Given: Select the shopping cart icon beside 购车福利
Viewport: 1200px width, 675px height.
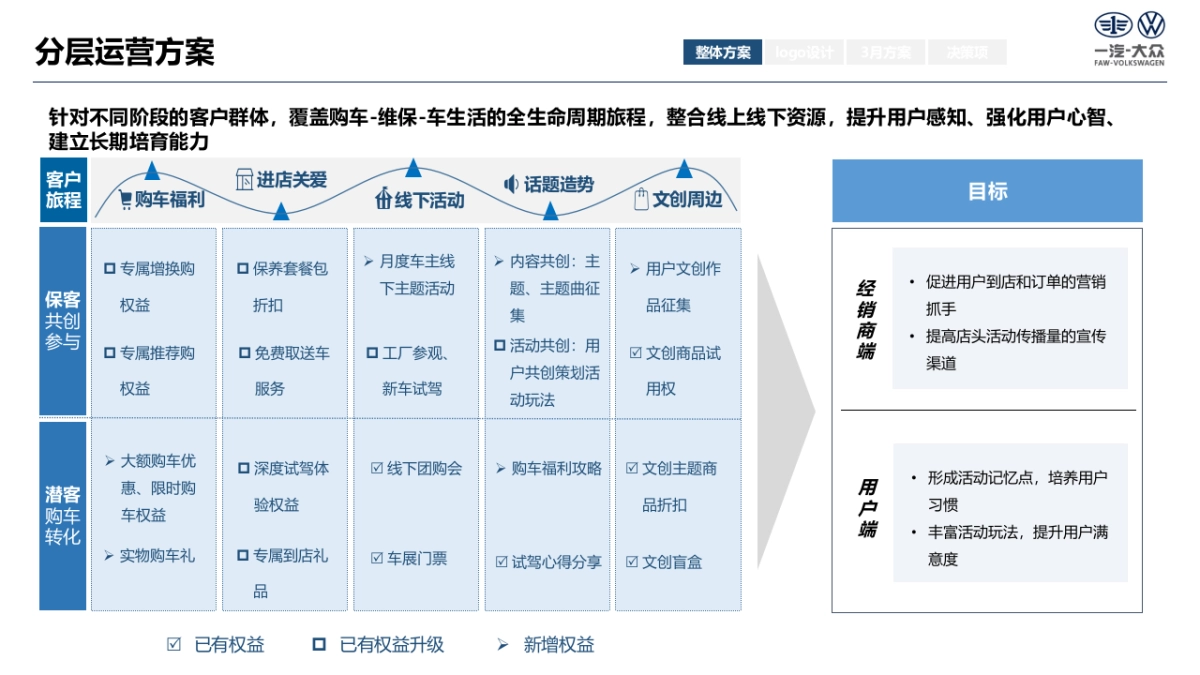Looking at the screenshot, I should (x=123, y=198).
